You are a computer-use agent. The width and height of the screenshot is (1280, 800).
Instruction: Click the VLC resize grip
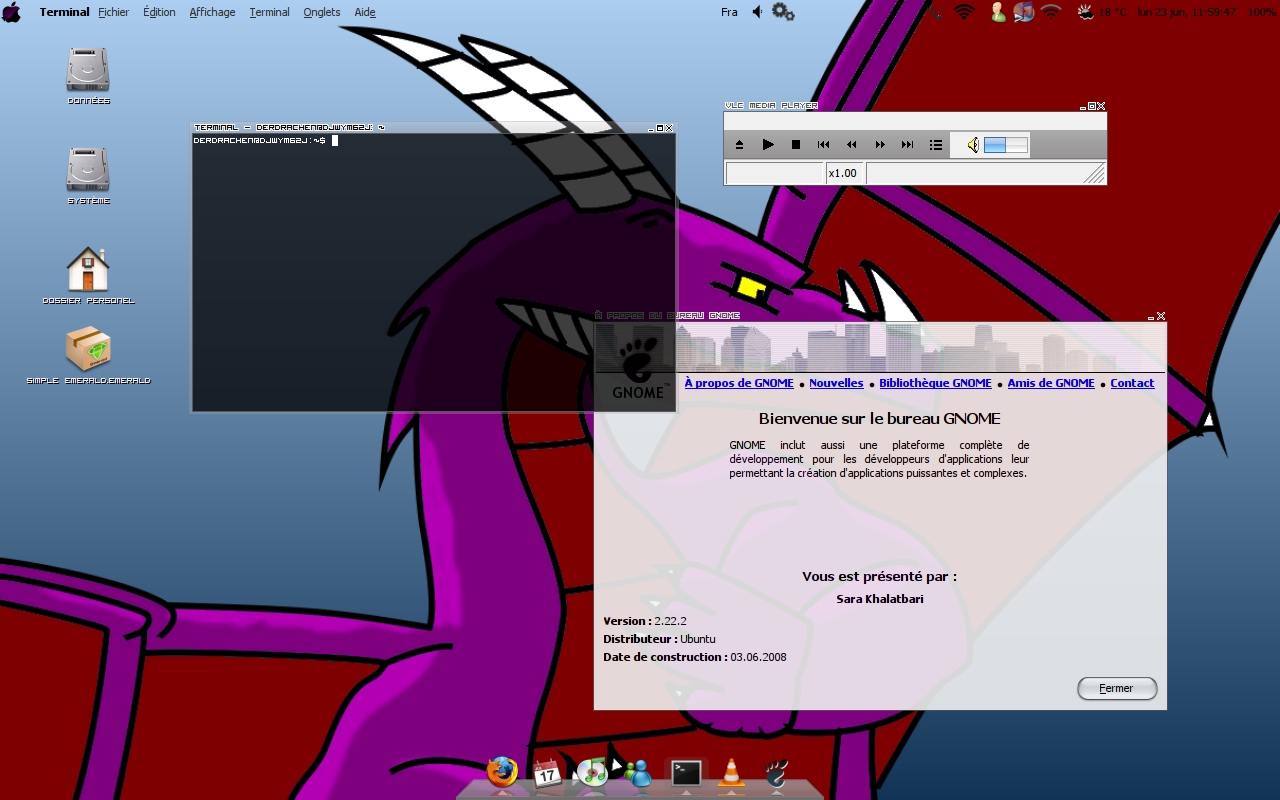point(1095,174)
